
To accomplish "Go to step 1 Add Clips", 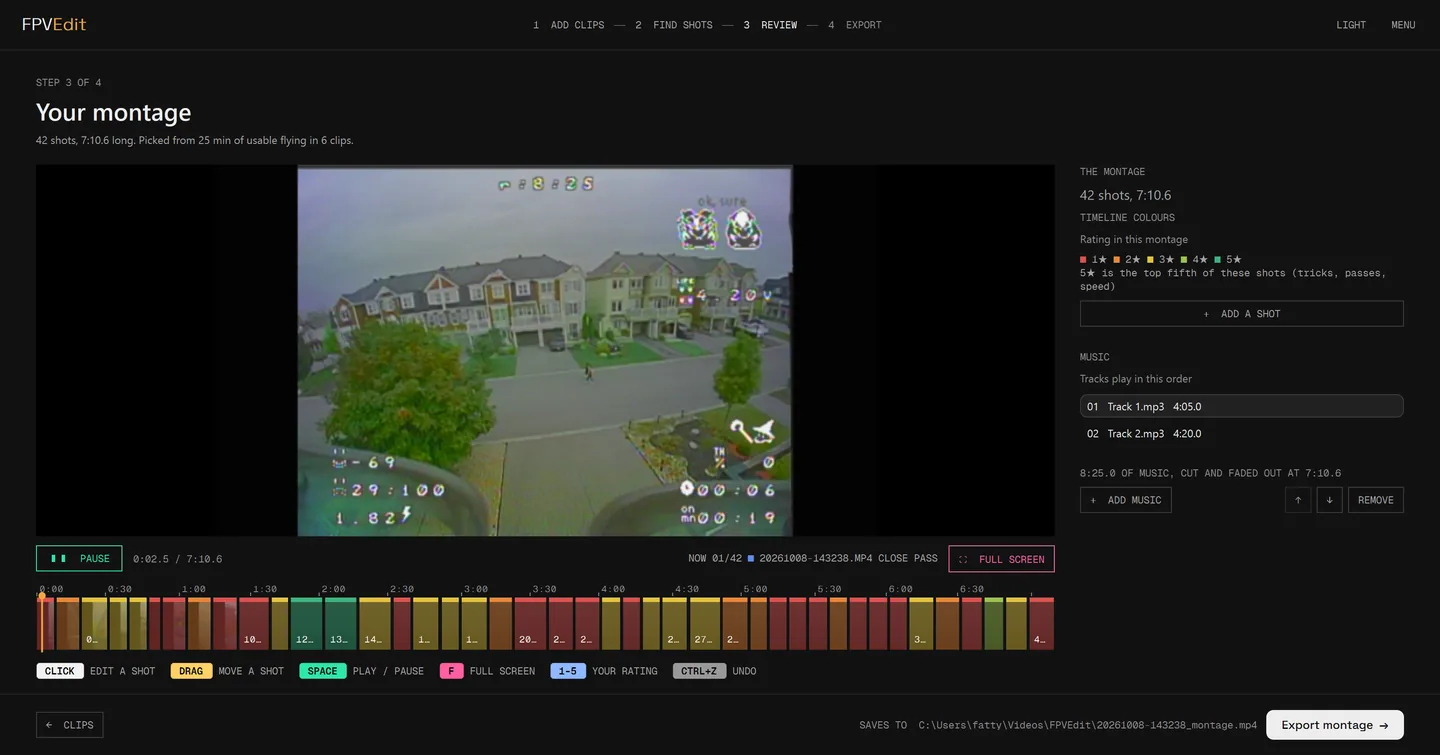I will (568, 25).
